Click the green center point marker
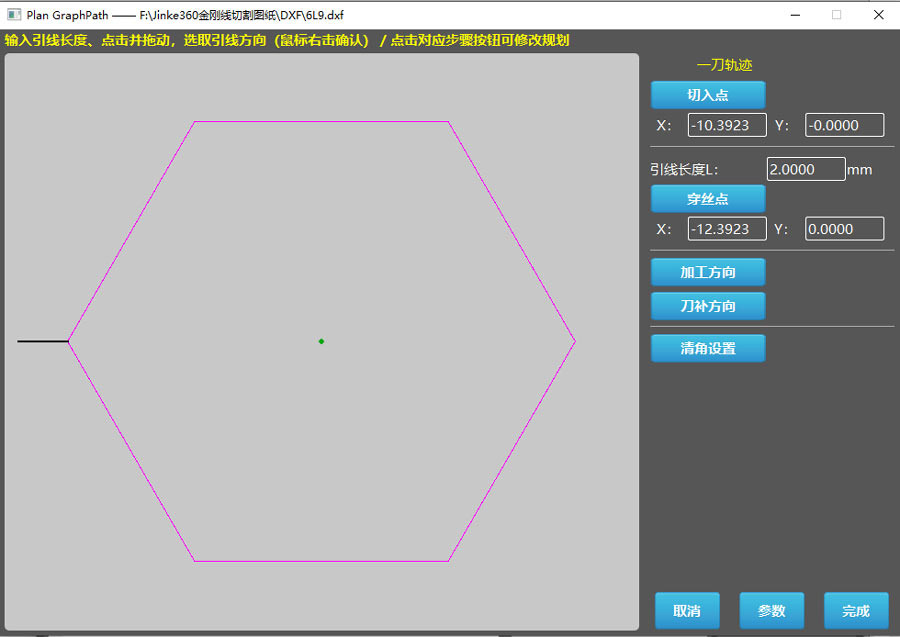The height and width of the screenshot is (637, 900). 321,341
